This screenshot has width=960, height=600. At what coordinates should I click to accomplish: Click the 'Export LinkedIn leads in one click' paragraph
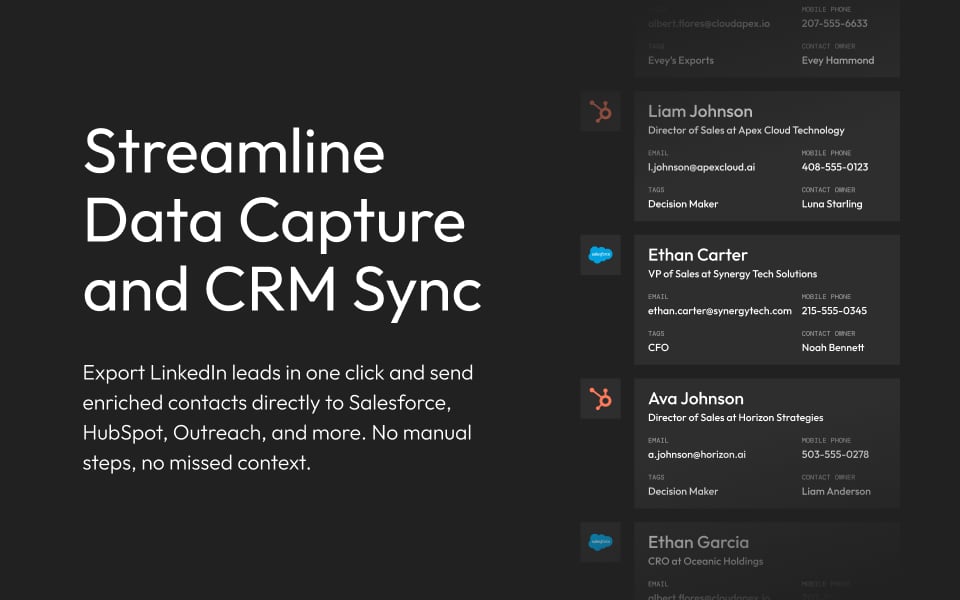278,418
